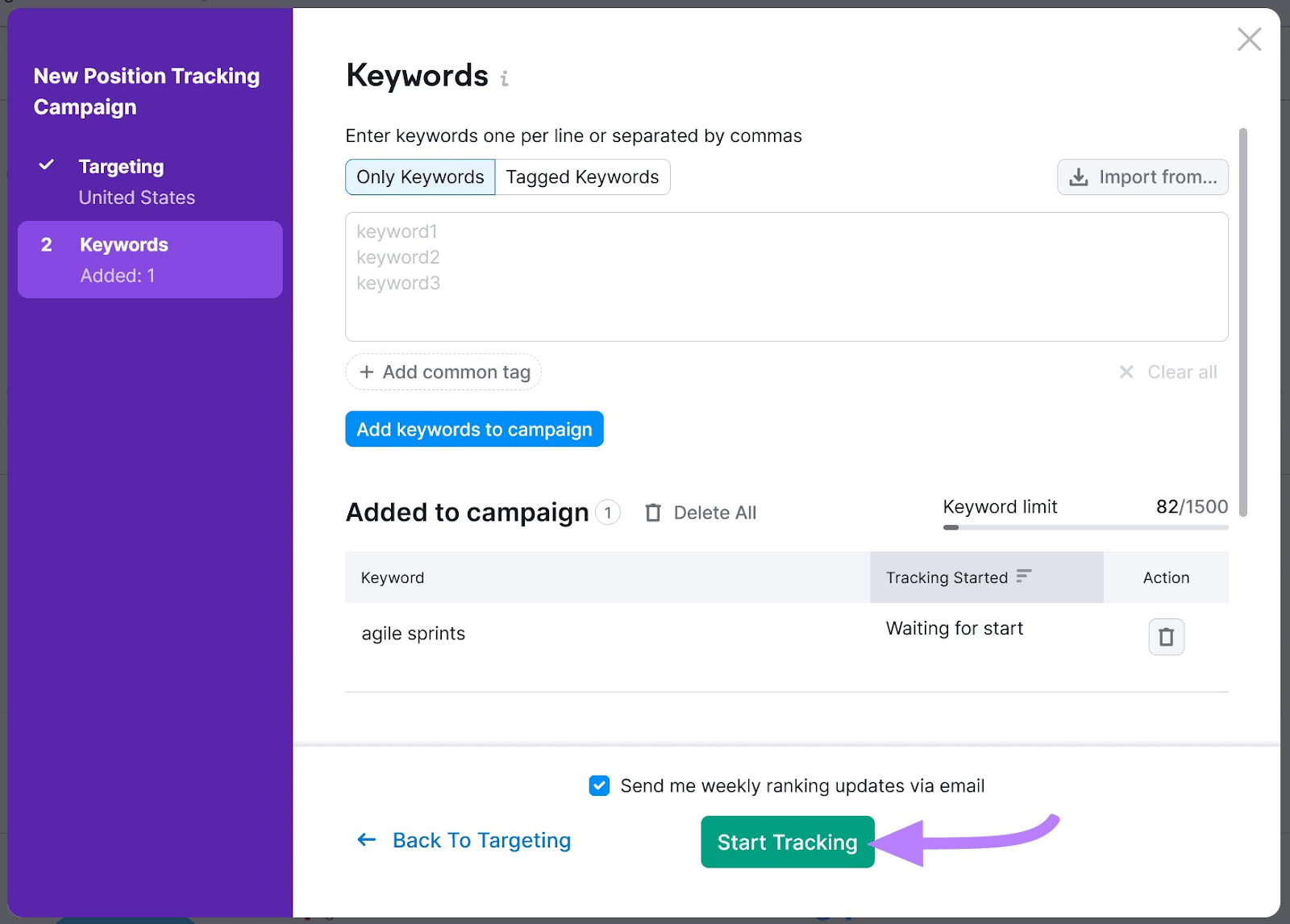Uncheck weekly ranking updates email checkbox
The image size is (1290, 924).
pos(599,785)
